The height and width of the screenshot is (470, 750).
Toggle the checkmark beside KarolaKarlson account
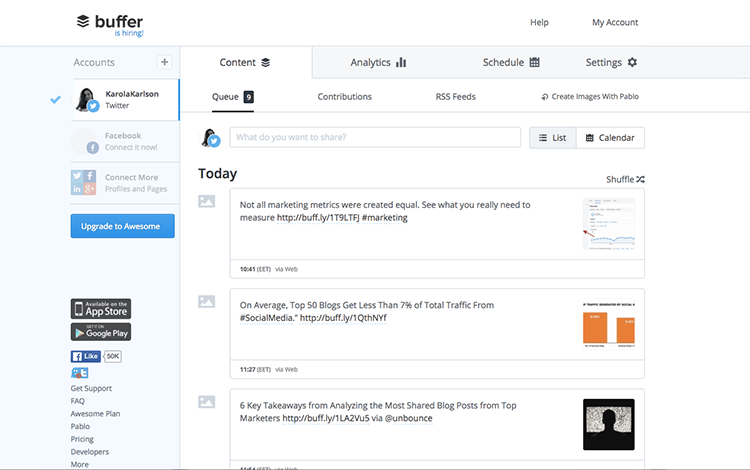(x=55, y=99)
